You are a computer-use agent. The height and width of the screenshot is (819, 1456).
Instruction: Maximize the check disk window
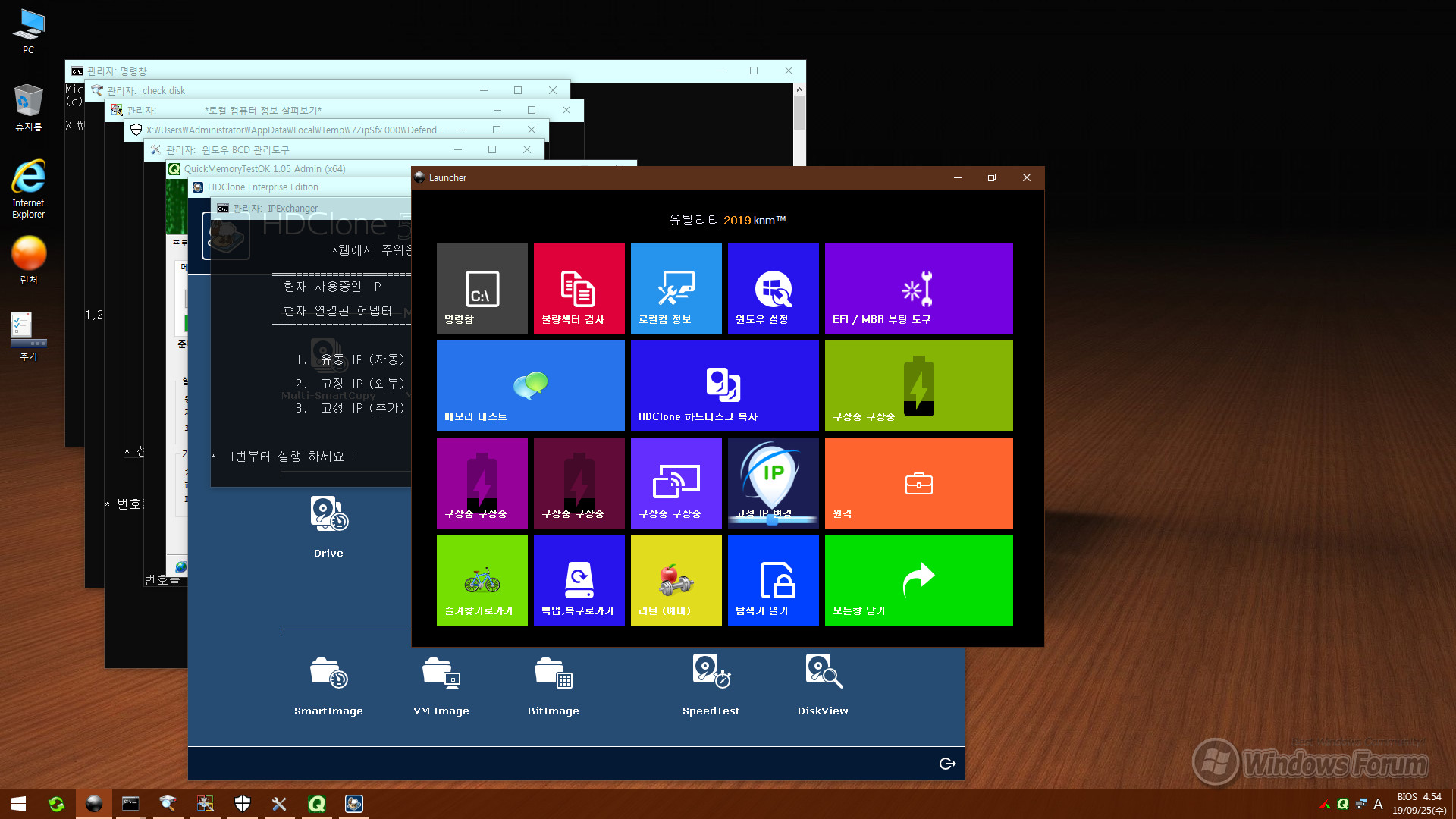tap(518, 90)
